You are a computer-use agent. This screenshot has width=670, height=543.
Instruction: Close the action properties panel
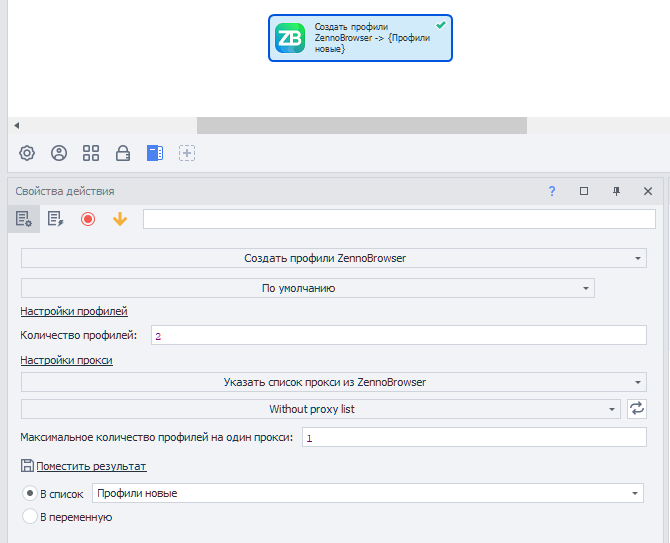click(x=648, y=191)
